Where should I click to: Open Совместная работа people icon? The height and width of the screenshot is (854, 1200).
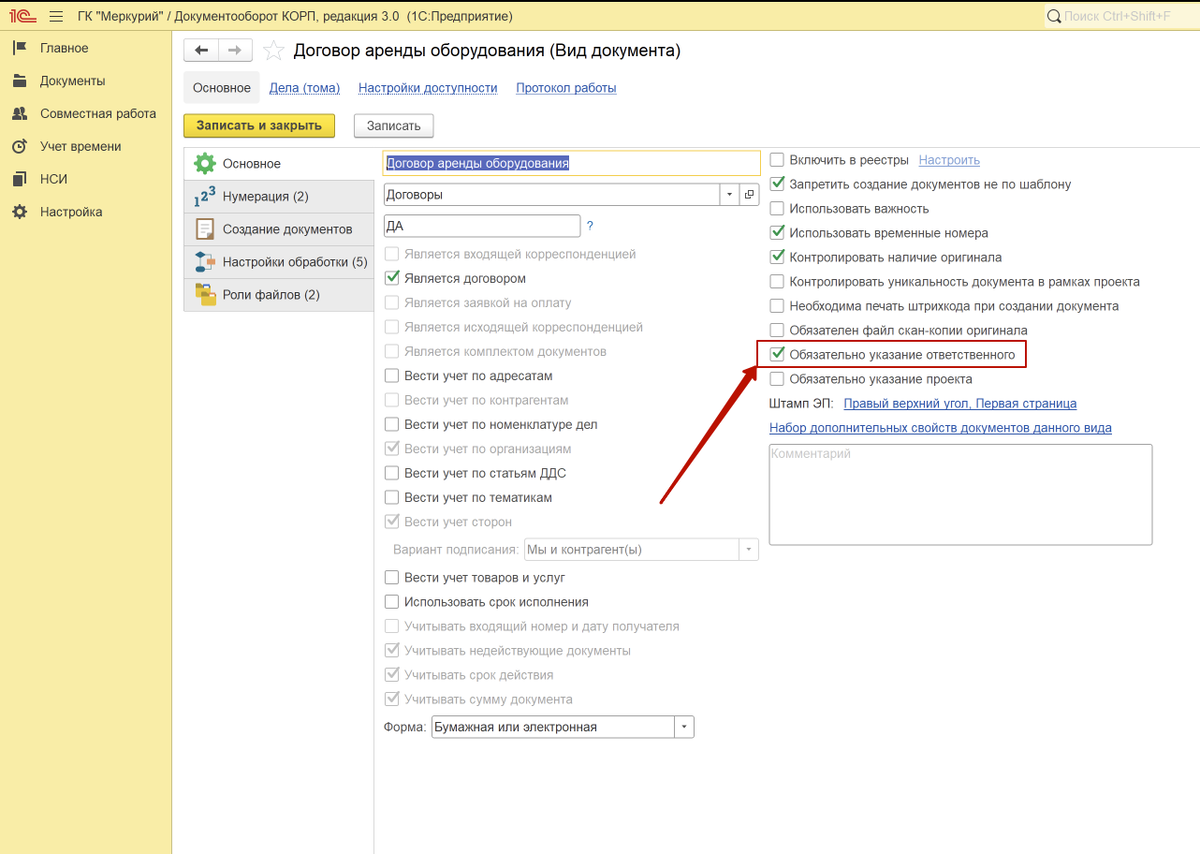tap(19, 114)
